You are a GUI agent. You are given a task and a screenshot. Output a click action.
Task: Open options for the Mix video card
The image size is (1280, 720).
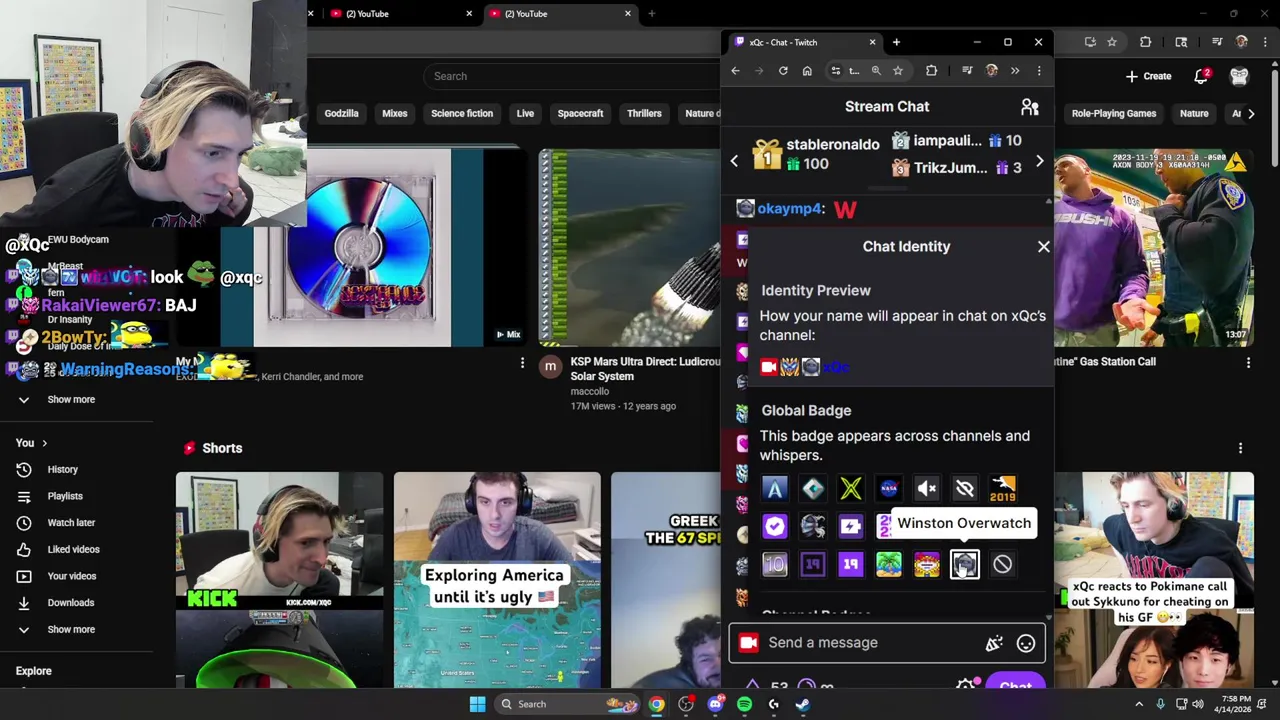pyautogui.click(x=522, y=363)
